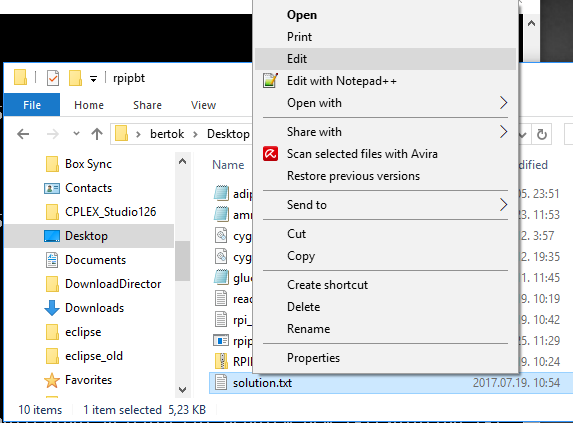Click the Avira scan icon

[270, 154]
